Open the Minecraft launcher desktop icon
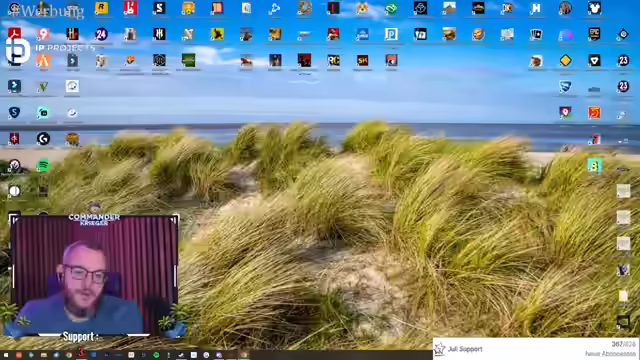The image size is (640, 360). click(x=188, y=60)
